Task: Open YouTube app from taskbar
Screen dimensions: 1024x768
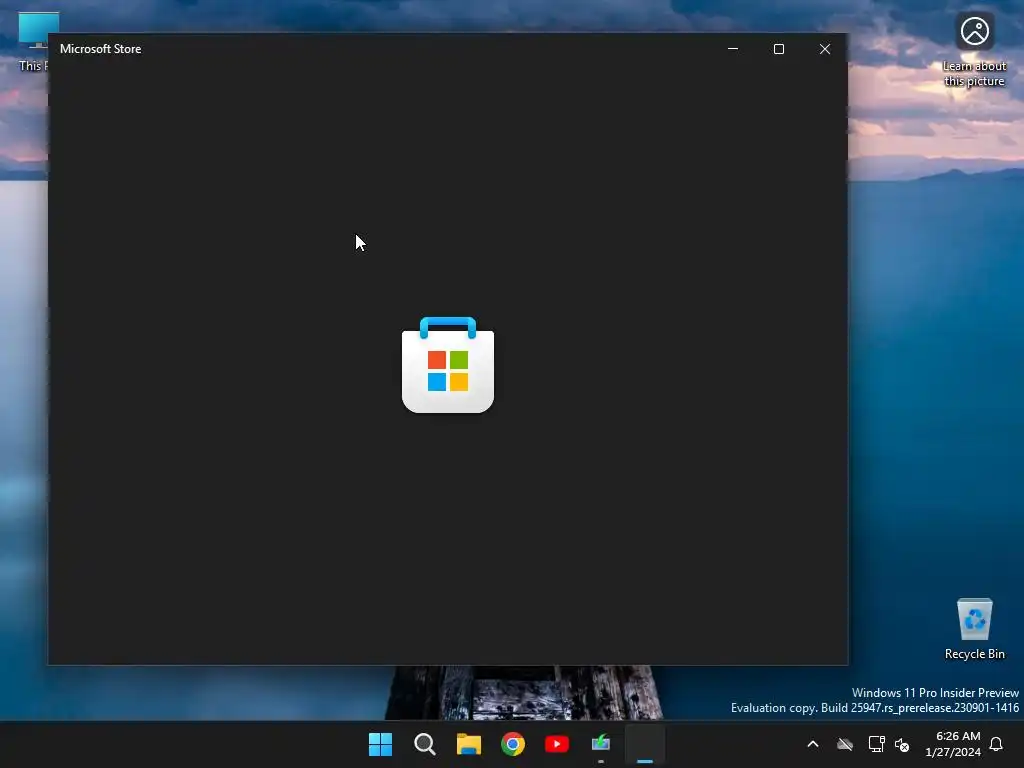Action: pyautogui.click(x=557, y=744)
